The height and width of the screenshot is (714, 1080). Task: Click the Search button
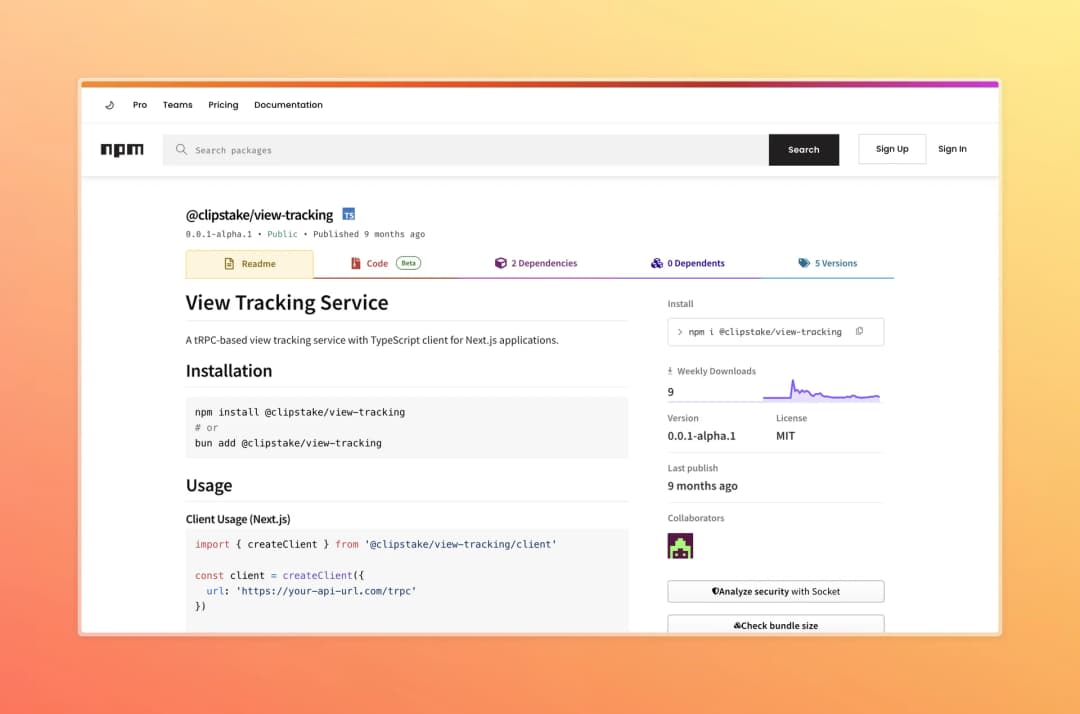tap(804, 149)
